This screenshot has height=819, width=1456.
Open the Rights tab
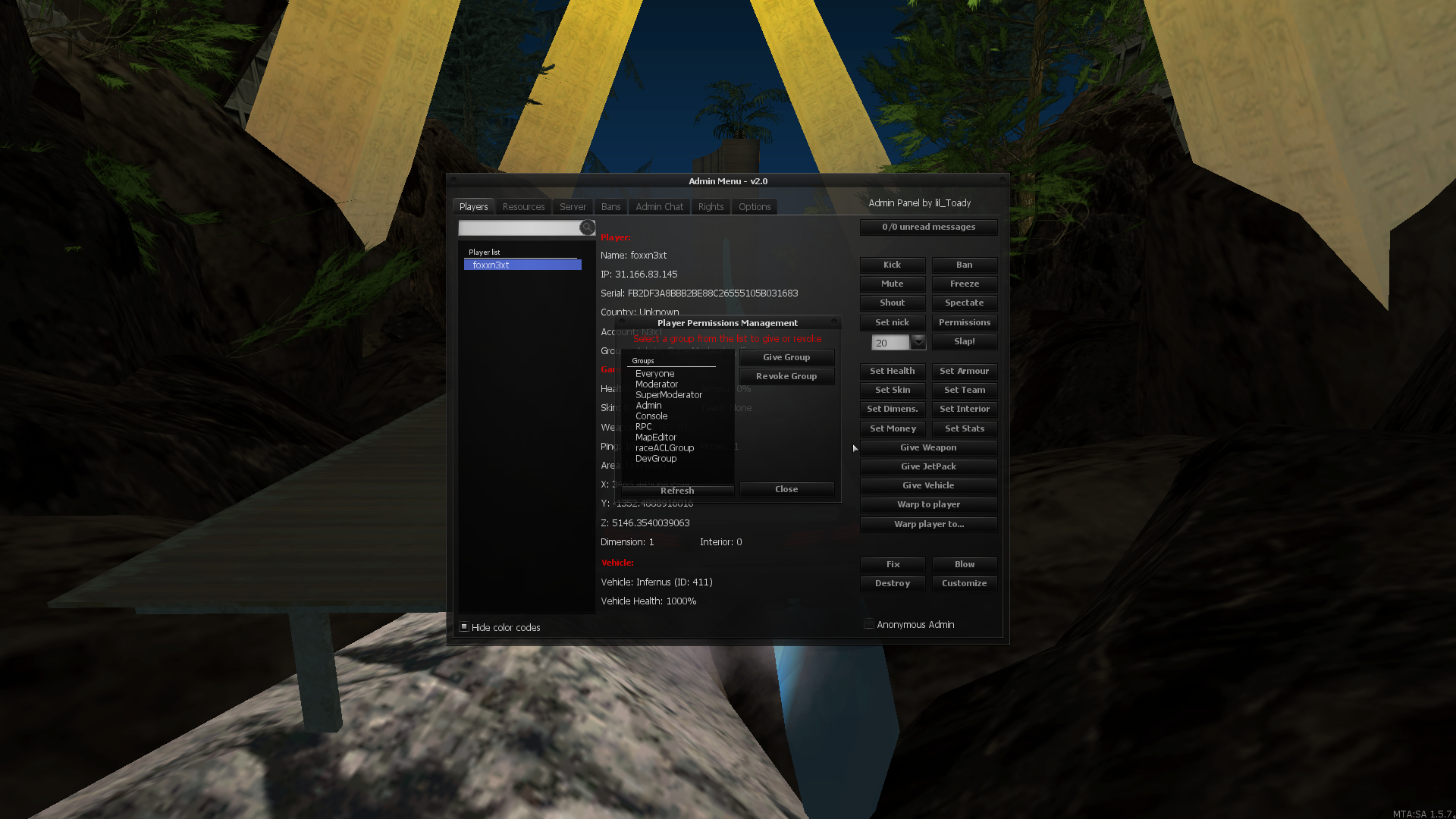point(711,206)
